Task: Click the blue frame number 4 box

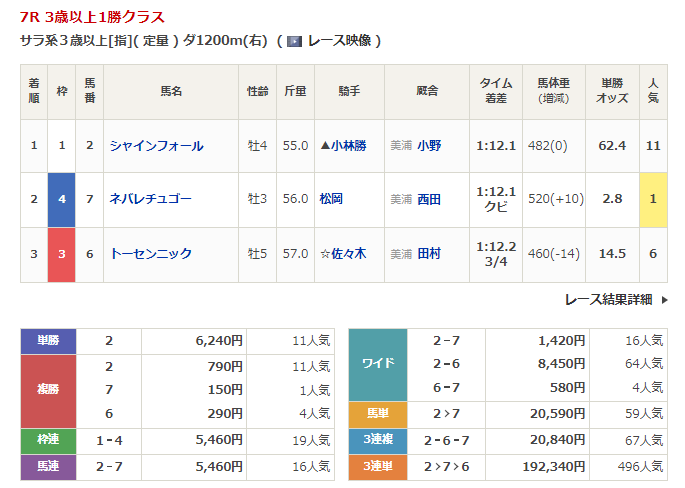Action: point(62,199)
